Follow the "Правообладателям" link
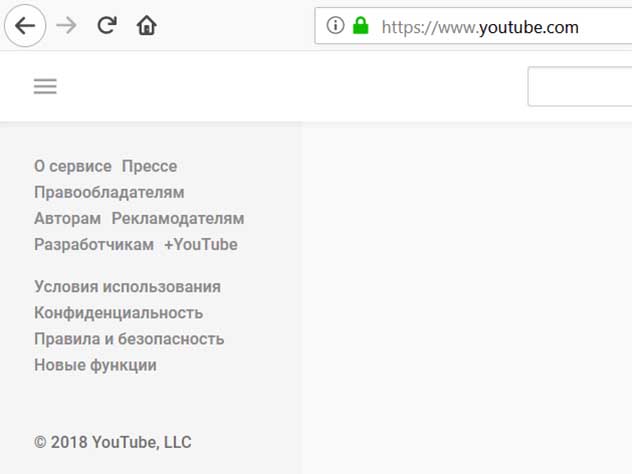Screen dimensions: 632x474 pyautogui.click(x=109, y=192)
